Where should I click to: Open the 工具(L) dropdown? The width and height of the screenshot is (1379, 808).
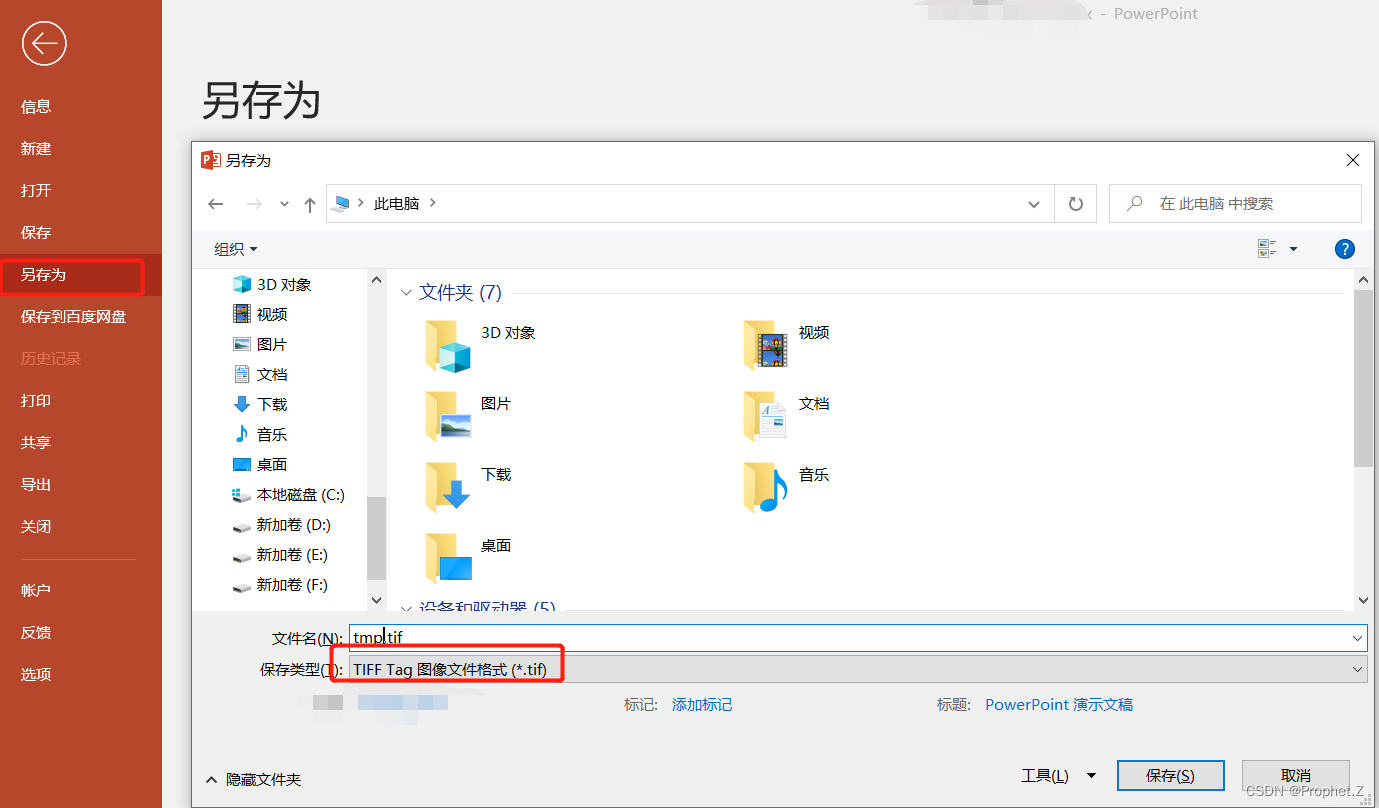point(1059,775)
